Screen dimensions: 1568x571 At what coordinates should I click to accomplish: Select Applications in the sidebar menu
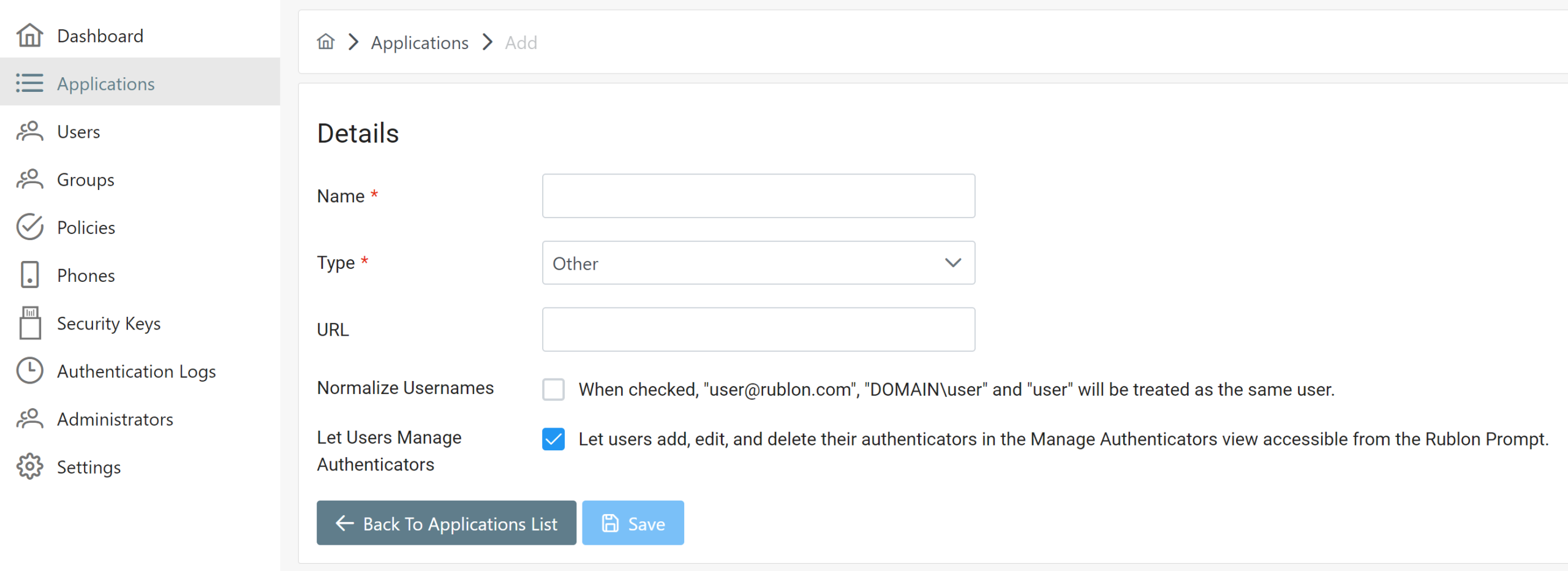pyautogui.click(x=106, y=83)
